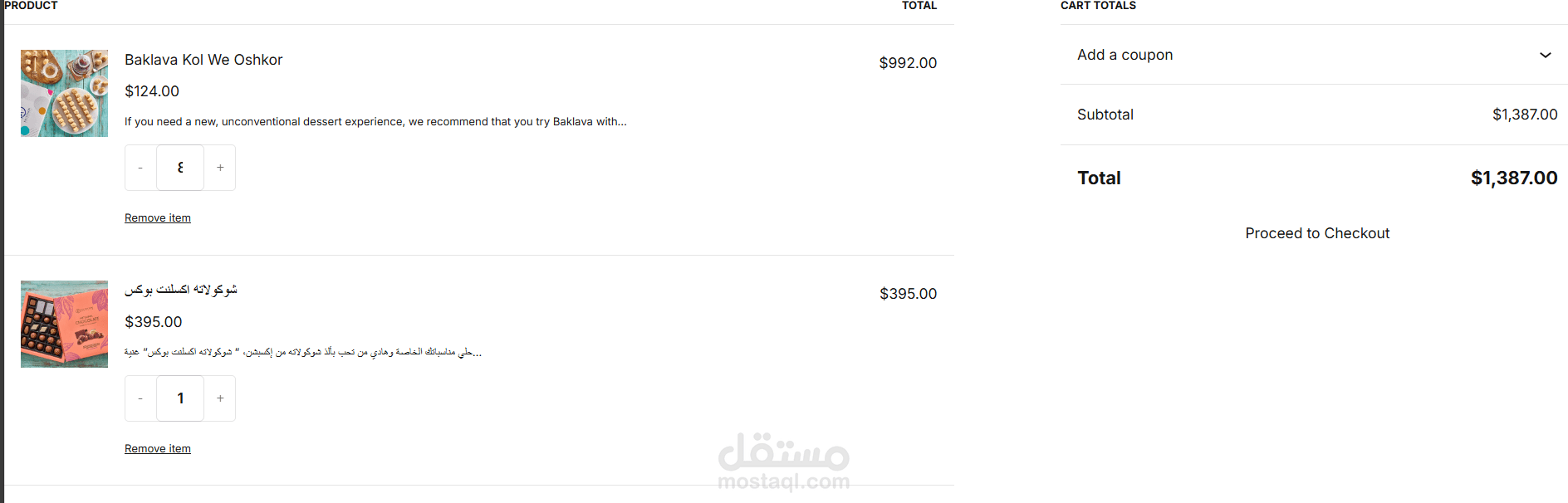Open the Arabic chocolate box product title
Screen dimensions: 1568x503
pyautogui.click(x=181, y=290)
